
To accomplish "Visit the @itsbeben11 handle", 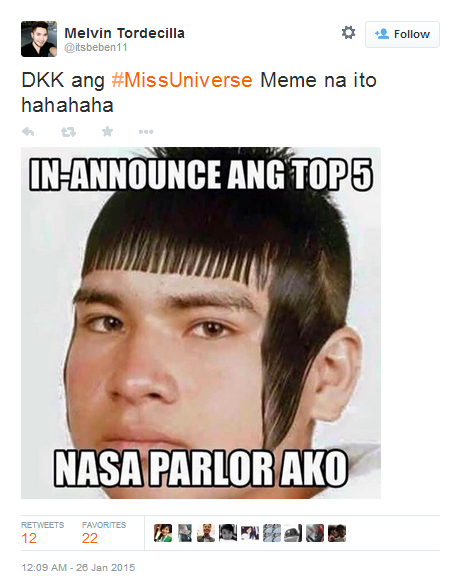I will (x=96, y=48).
